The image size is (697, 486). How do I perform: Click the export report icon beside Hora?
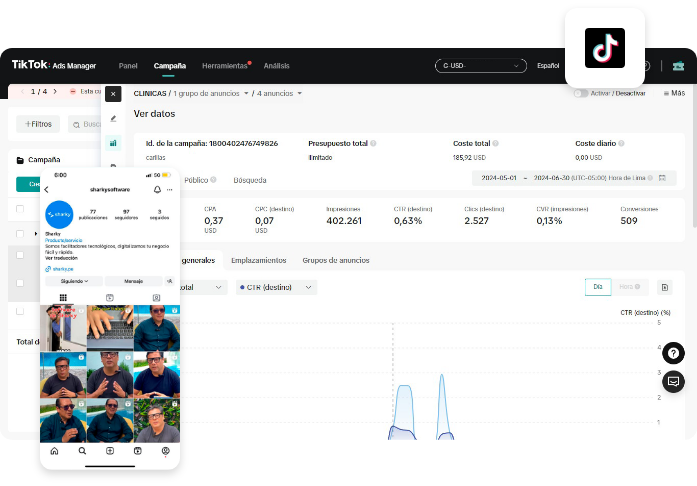[x=665, y=287]
